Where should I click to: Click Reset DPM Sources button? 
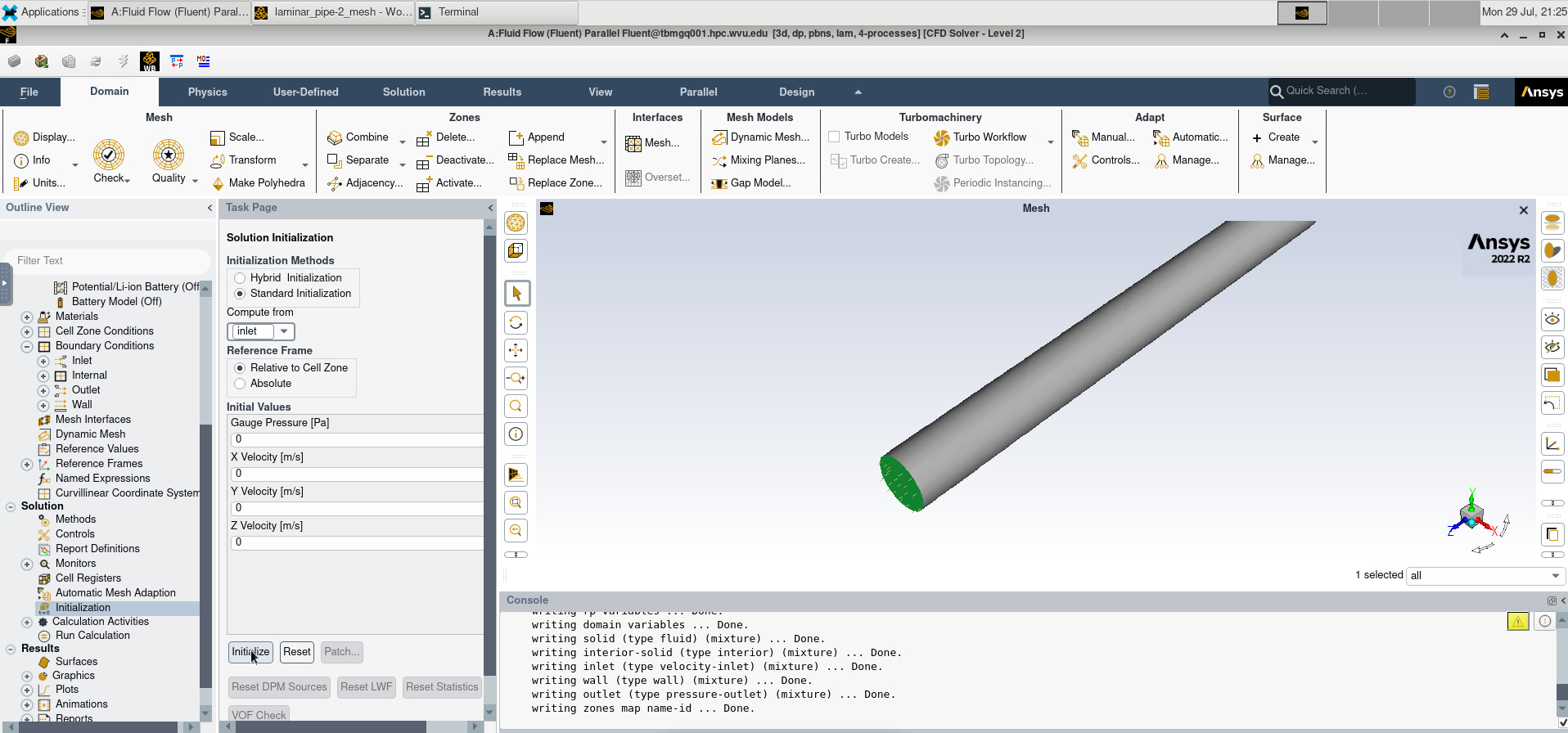pos(279,687)
